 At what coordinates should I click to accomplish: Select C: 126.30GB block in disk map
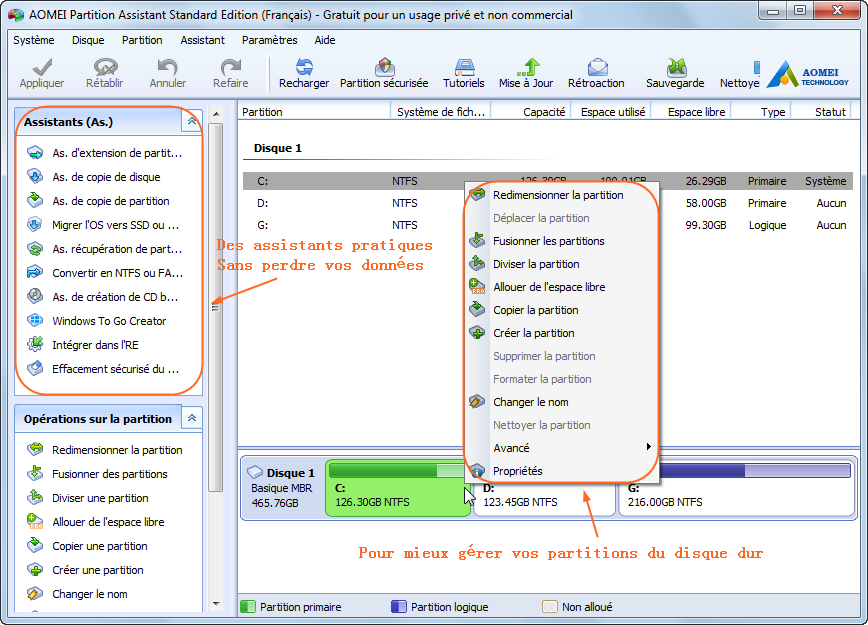[x=396, y=488]
